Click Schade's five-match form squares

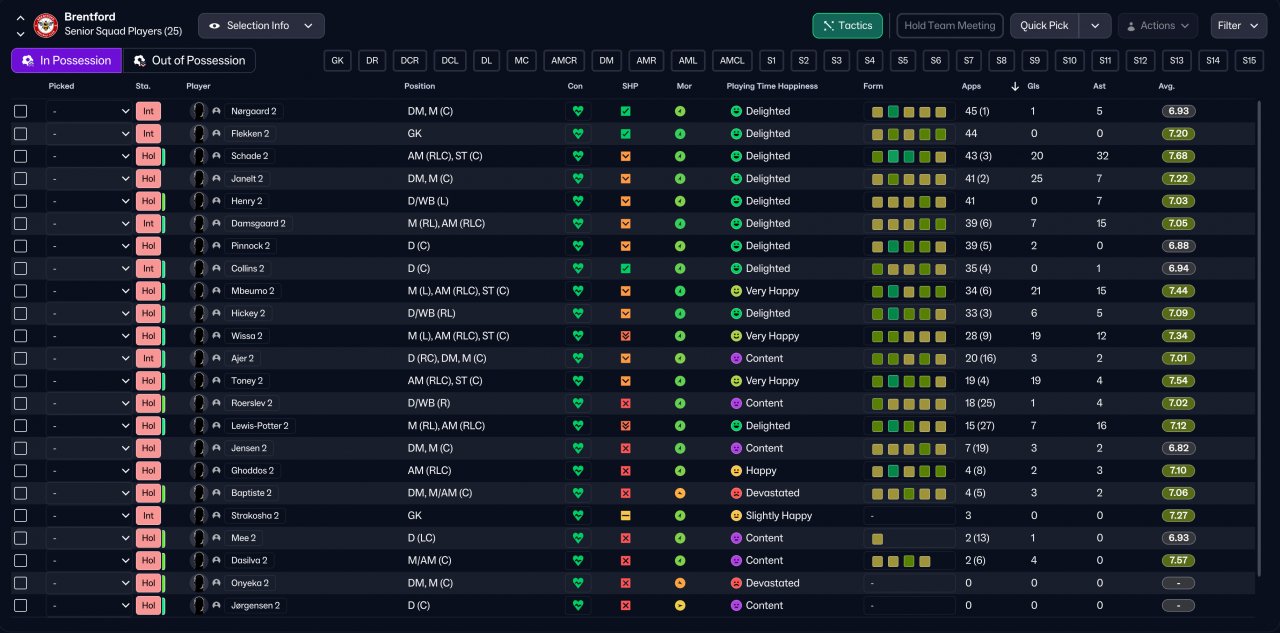[909, 156]
